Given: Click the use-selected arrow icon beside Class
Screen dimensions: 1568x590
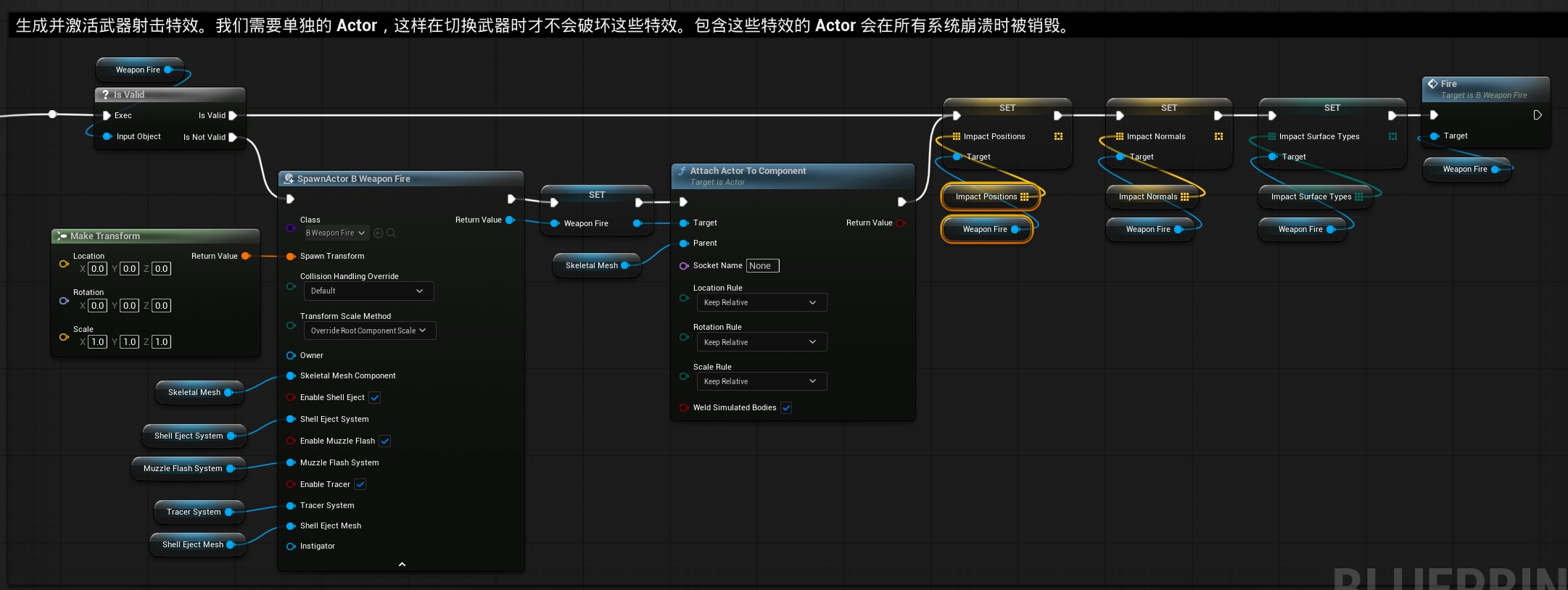Looking at the screenshot, I should point(378,233).
